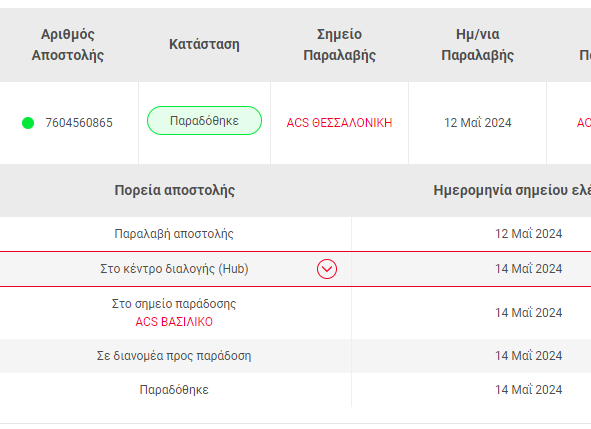Select the final Παραδόθηκε tracking row

coord(296,390)
